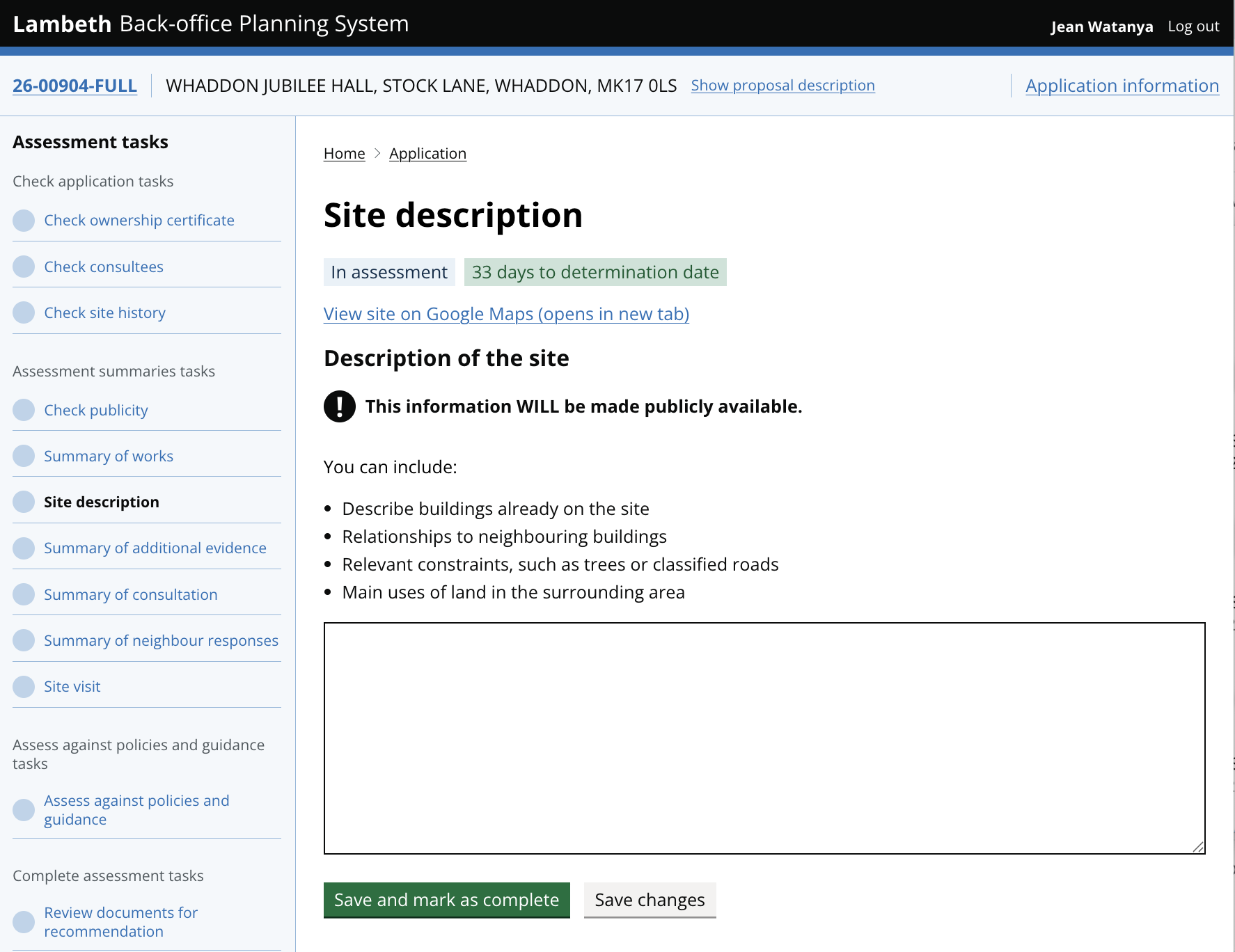Click the status circle for Check site history
Image resolution: width=1235 pixels, height=952 pixels.
point(24,312)
